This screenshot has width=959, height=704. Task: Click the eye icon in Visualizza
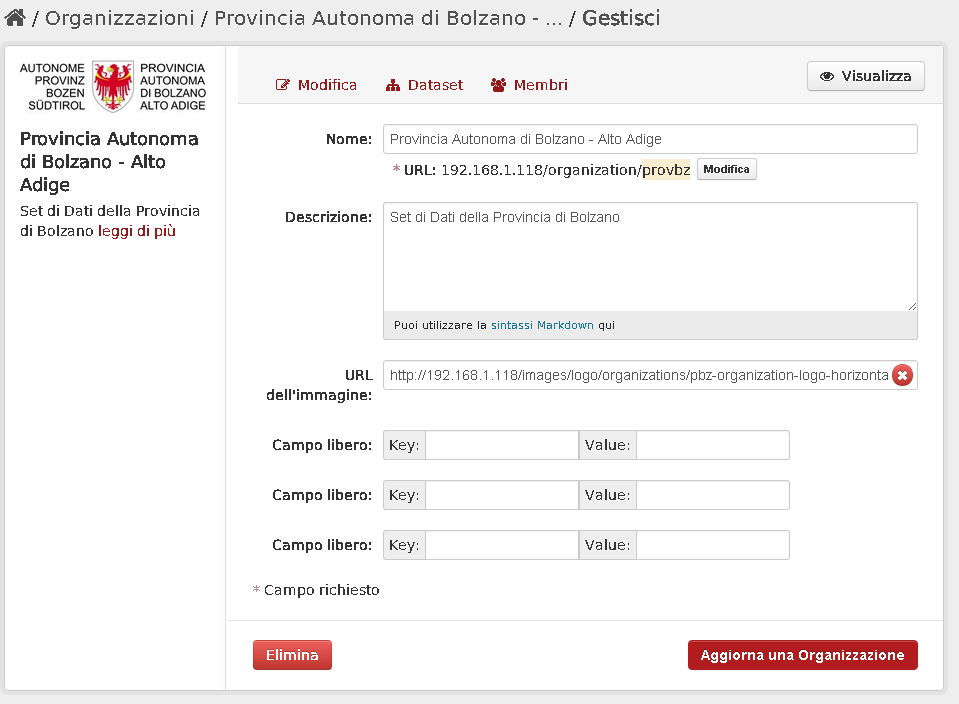827,76
